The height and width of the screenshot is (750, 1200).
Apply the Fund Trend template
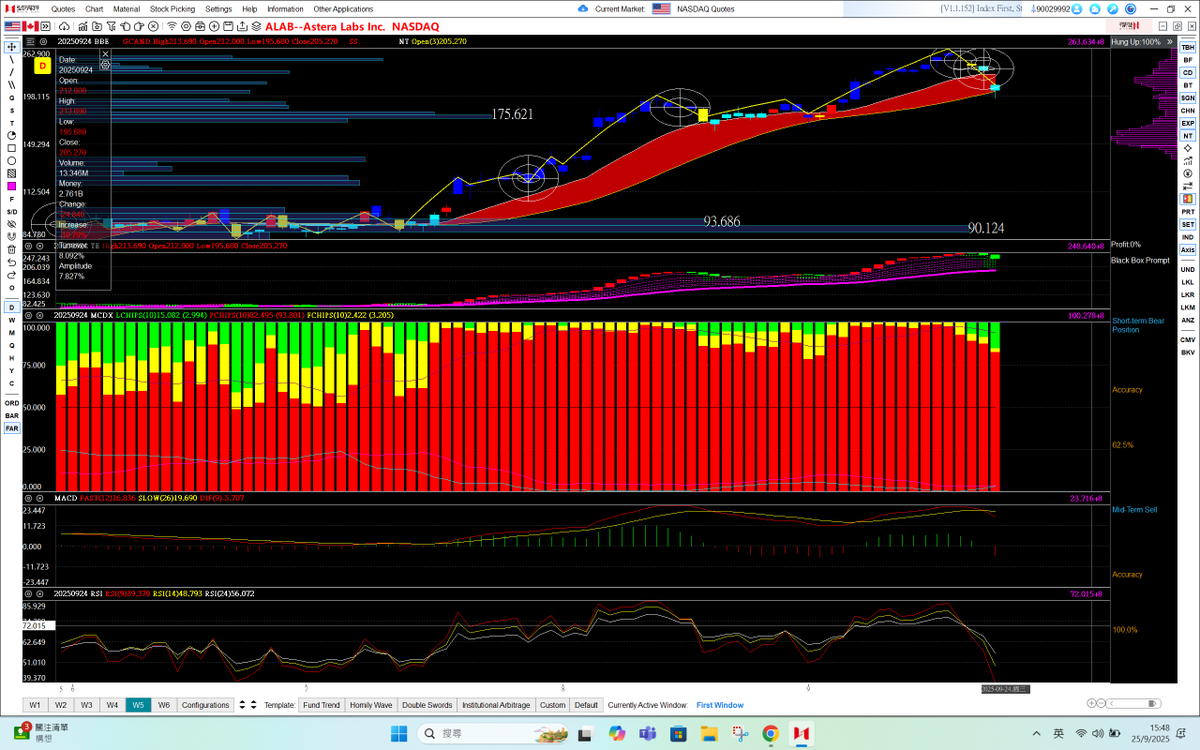(321, 705)
